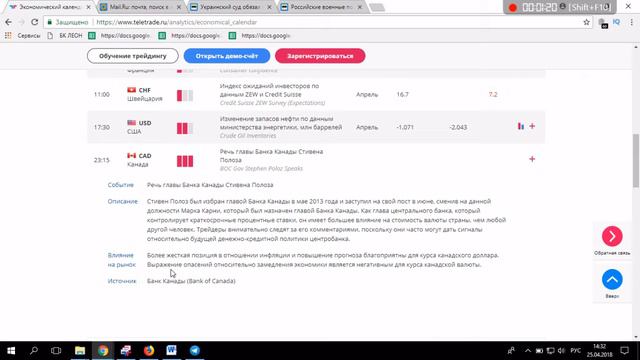This screenshot has width=640, height=360.
Task: Open File Explorer from taskbar
Action: coord(80,351)
